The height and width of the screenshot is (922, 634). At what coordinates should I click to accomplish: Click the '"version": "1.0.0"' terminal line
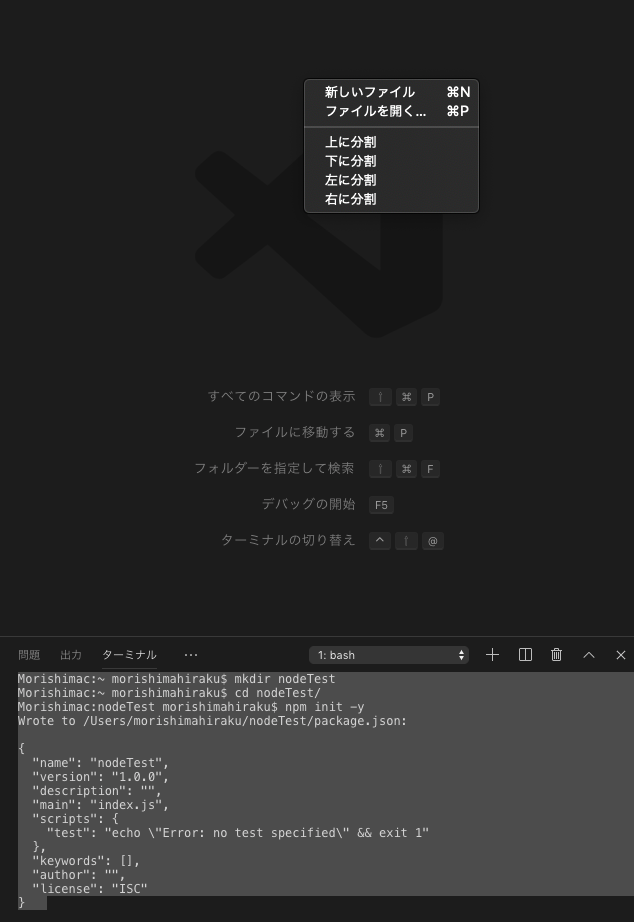click(x=101, y=777)
